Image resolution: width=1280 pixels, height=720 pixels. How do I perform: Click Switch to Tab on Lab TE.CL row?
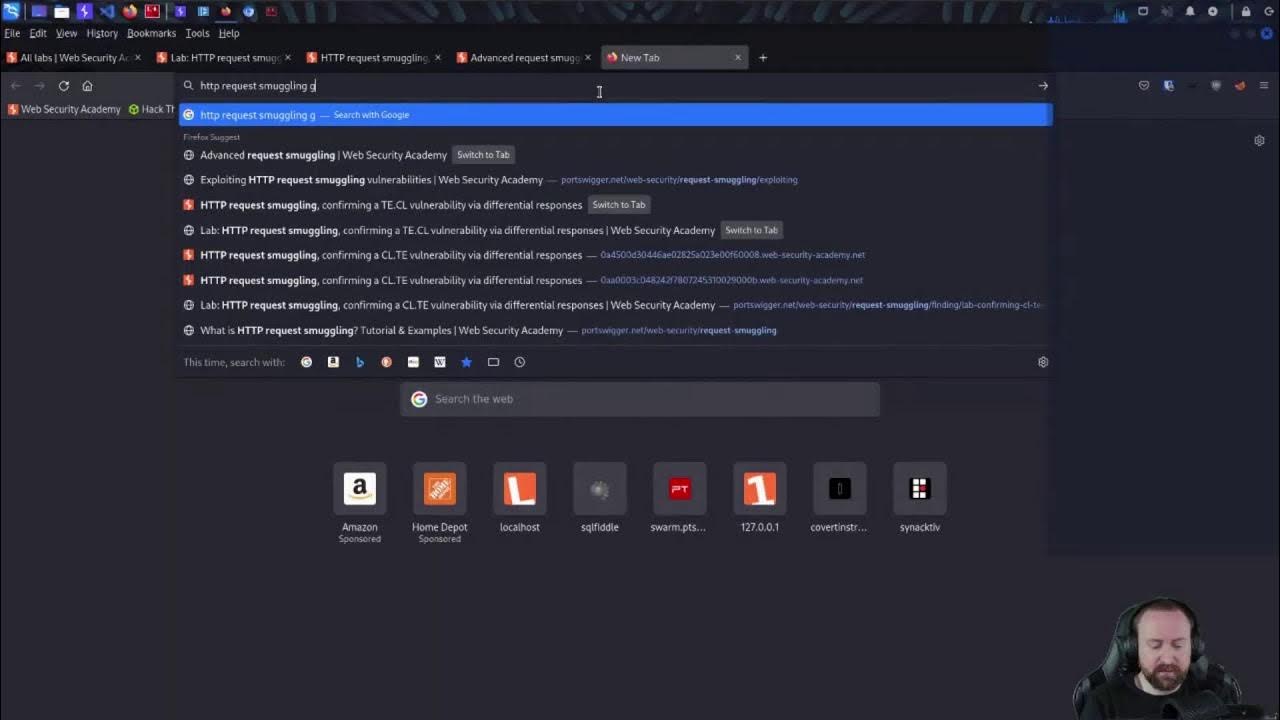click(751, 230)
